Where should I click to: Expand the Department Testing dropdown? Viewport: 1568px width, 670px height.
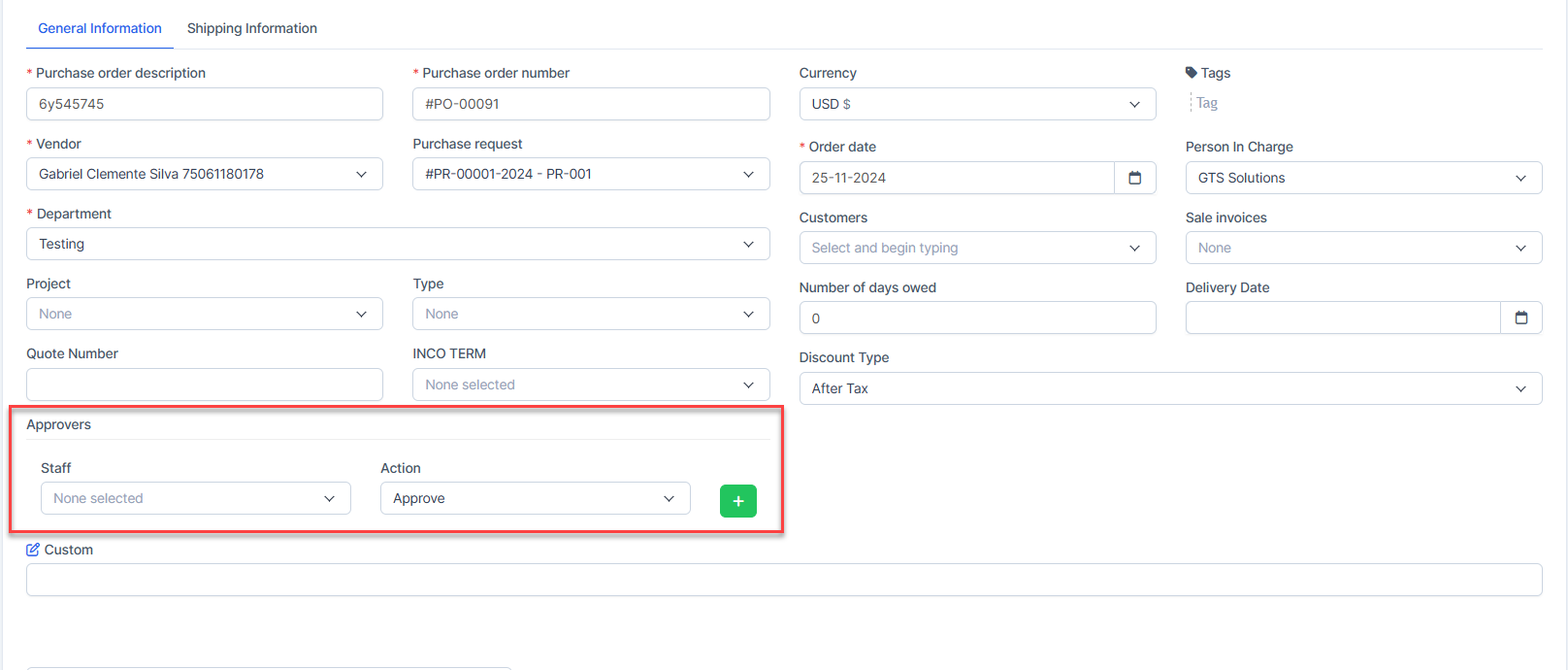397,244
